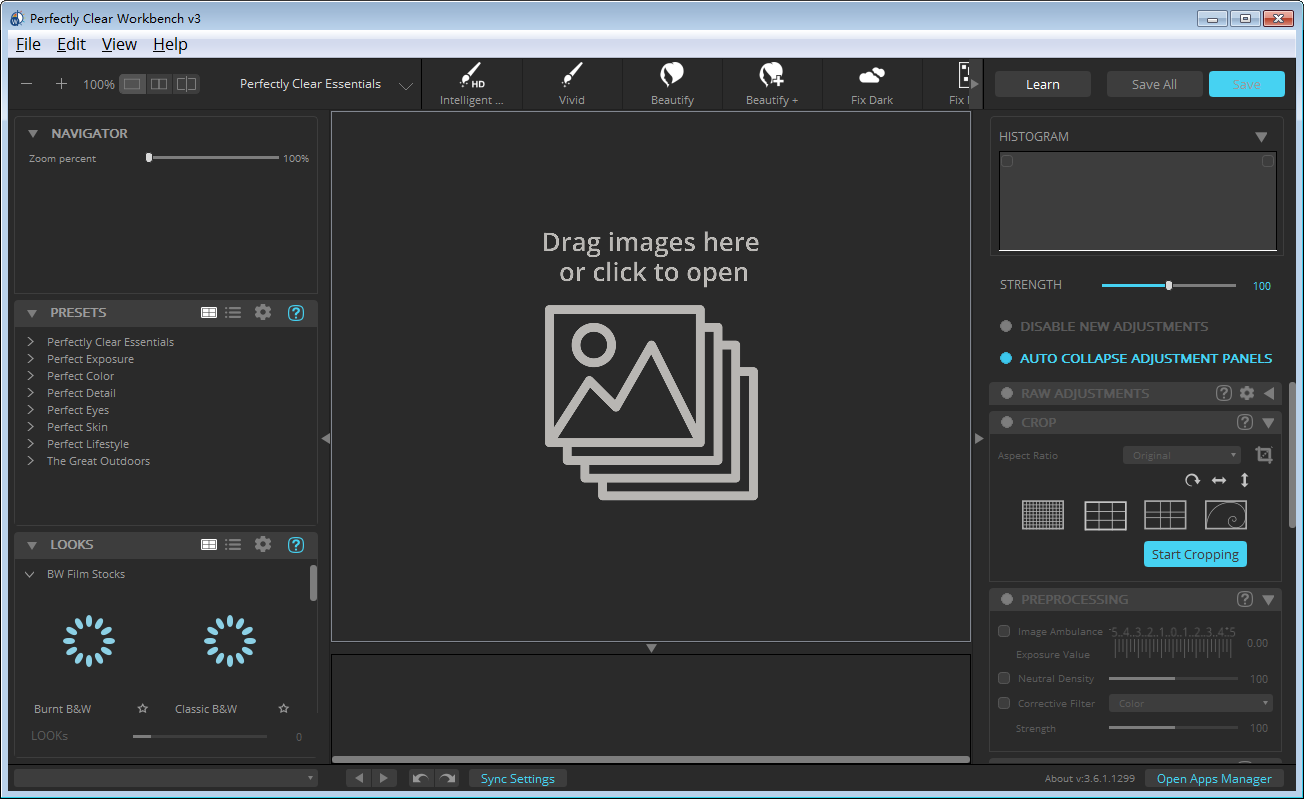This screenshot has height=799, width=1304.
Task: Open the Help menu
Action: 170,44
